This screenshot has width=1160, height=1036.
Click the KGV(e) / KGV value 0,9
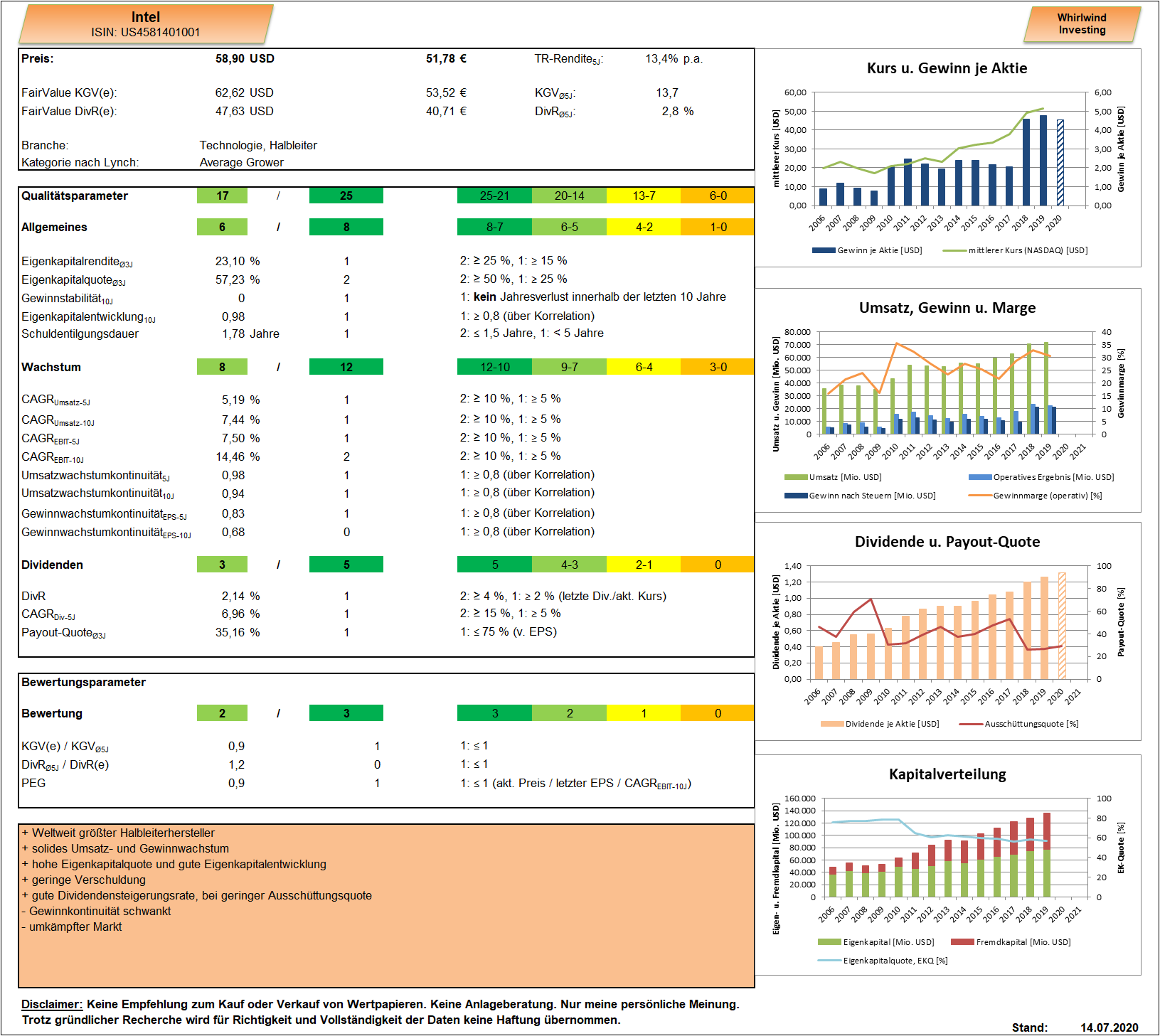[236, 746]
